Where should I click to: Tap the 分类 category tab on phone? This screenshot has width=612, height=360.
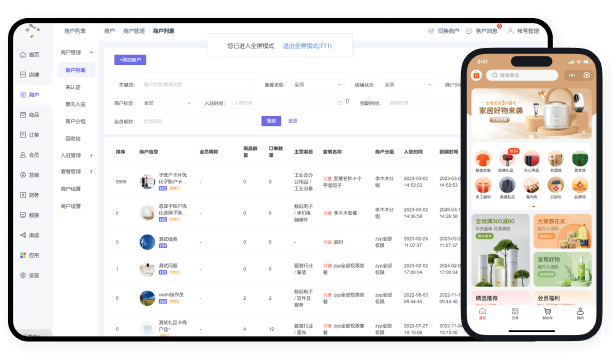515,312
